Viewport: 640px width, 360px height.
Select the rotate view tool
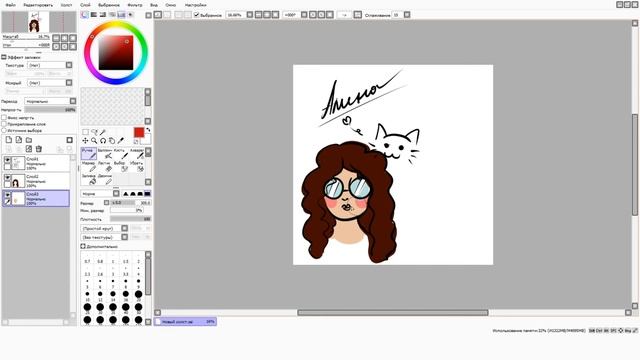coord(103,140)
